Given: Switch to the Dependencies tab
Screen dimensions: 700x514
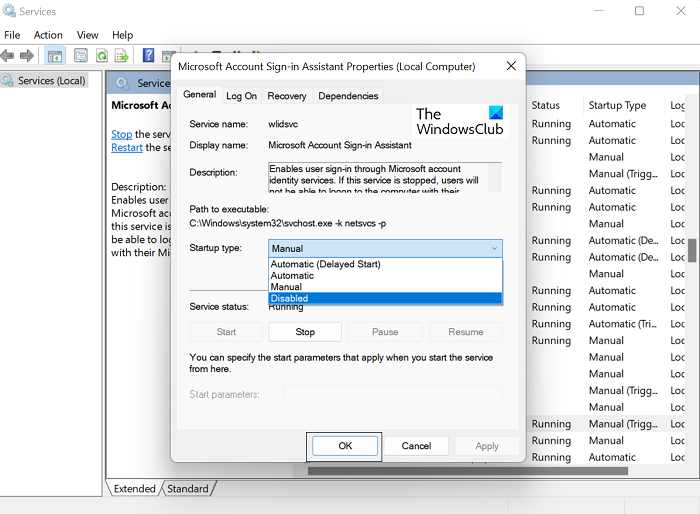Looking at the screenshot, I should point(348,96).
